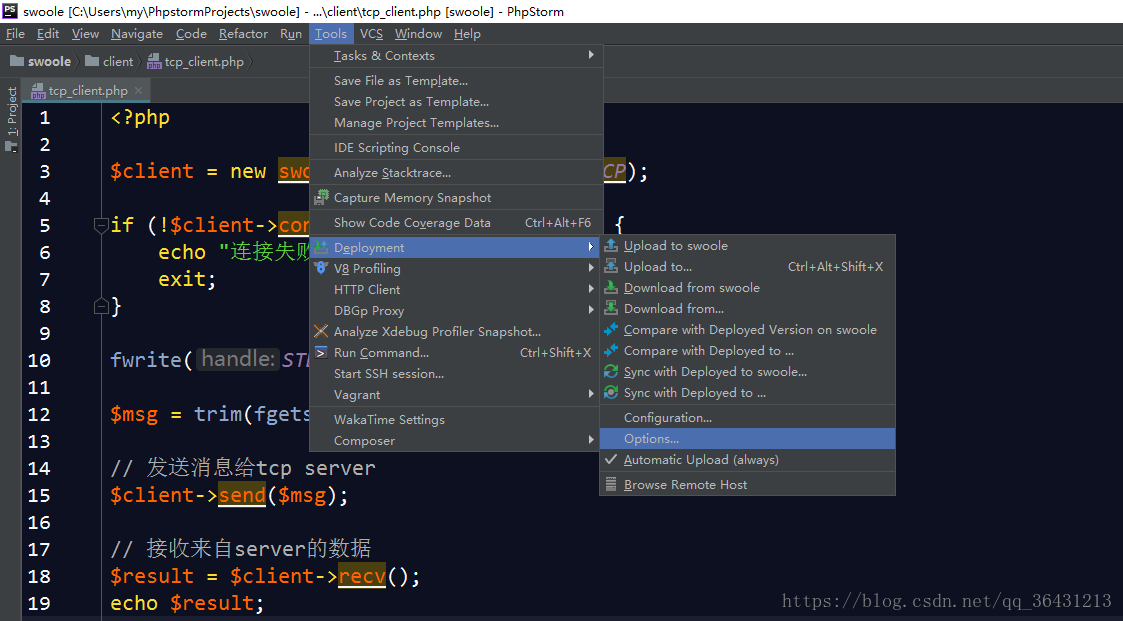
Task: Click the fold end marker at line 8
Action: tap(101, 307)
